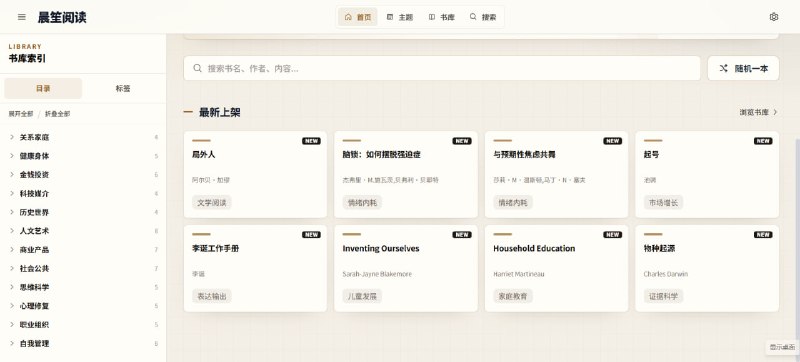Expand the 思维科学 category
The width and height of the screenshot is (800, 362).
(x=83, y=287)
